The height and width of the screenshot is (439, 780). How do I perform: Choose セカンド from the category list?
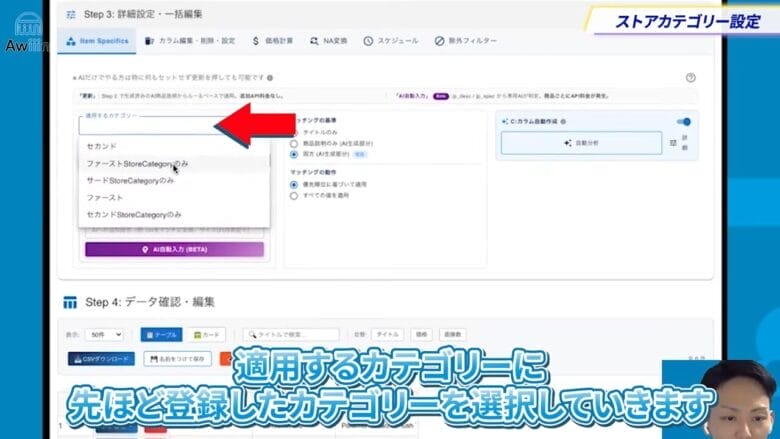[174, 146]
